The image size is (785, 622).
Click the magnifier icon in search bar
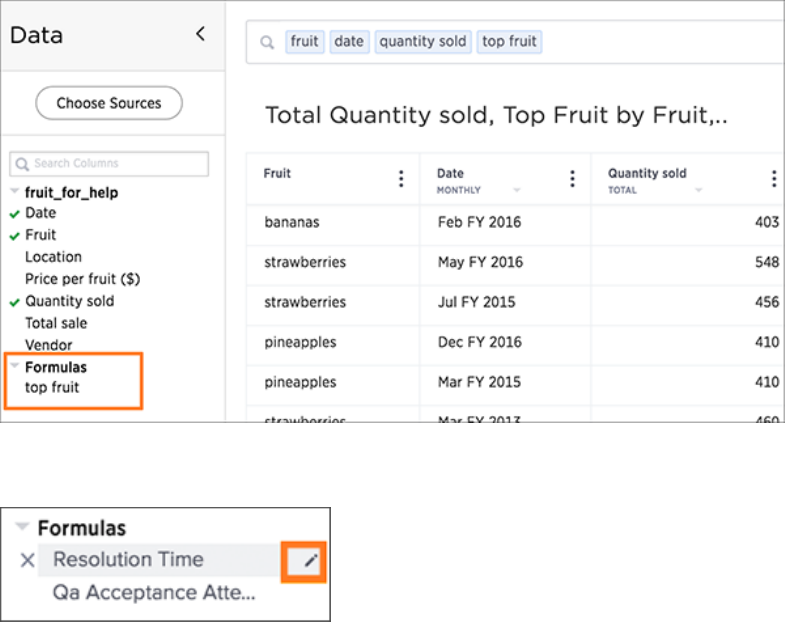[x=267, y=43]
